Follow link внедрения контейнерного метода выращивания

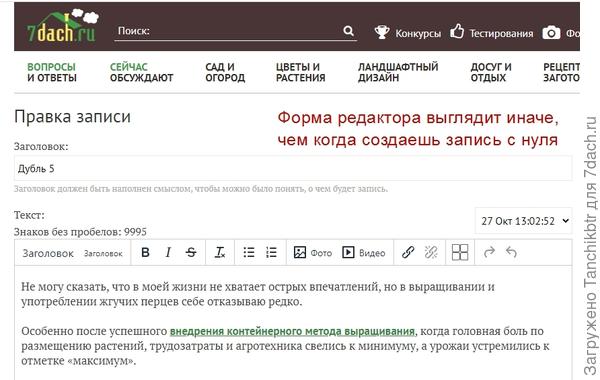coord(292,331)
